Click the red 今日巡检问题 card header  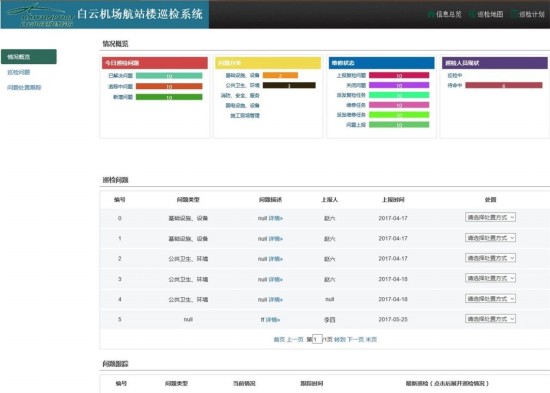155,63
